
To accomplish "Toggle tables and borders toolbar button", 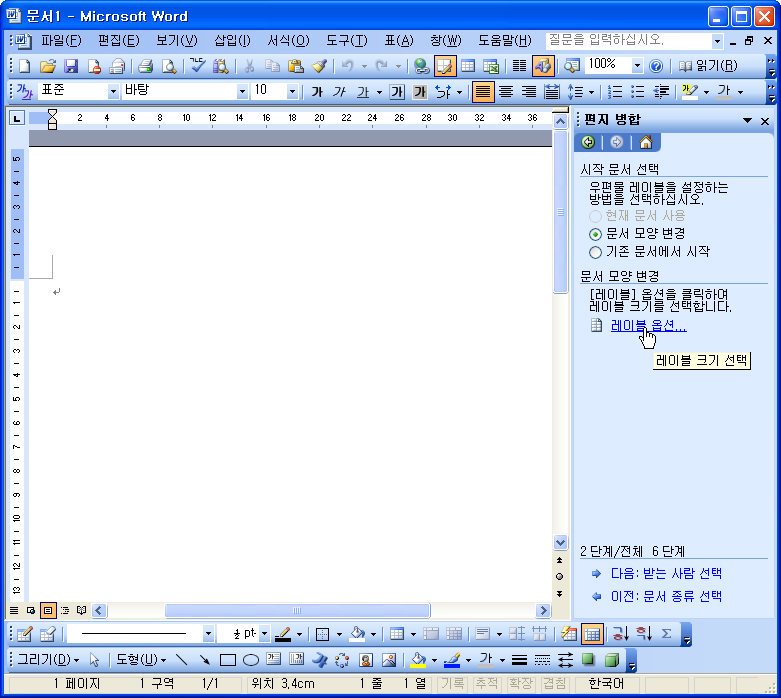I will pyautogui.click(x=445, y=66).
